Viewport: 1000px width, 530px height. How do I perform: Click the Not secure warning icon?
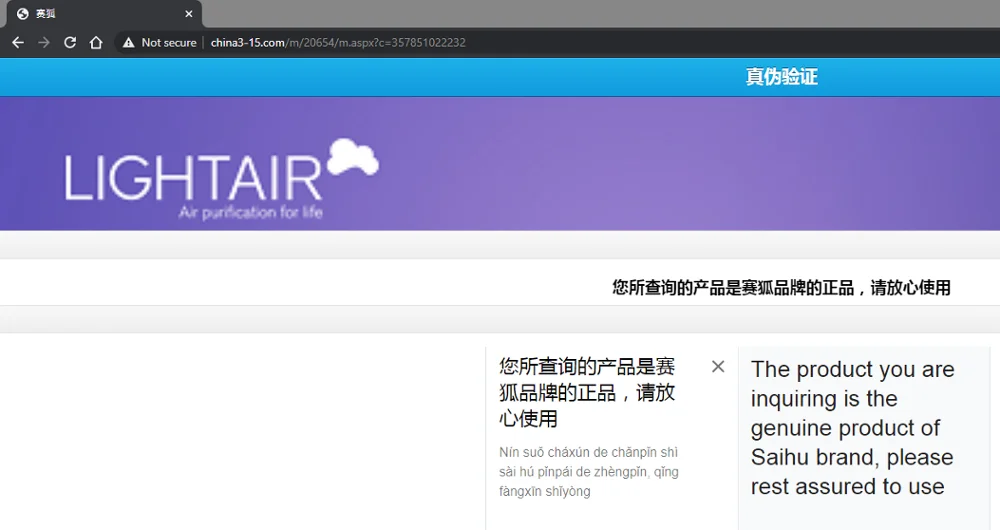[129, 43]
